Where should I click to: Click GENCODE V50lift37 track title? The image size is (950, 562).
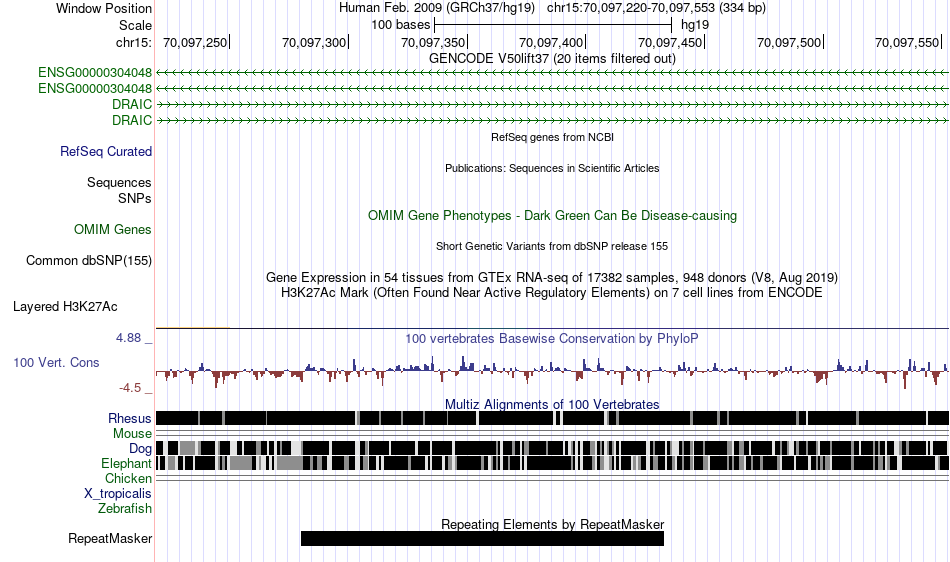tap(552, 58)
